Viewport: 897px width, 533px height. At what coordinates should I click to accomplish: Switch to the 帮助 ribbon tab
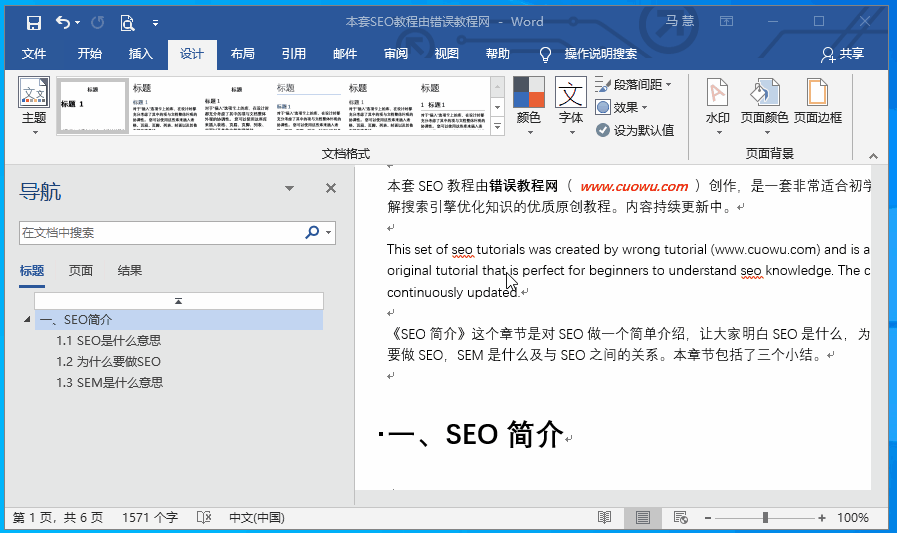[498, 54]
